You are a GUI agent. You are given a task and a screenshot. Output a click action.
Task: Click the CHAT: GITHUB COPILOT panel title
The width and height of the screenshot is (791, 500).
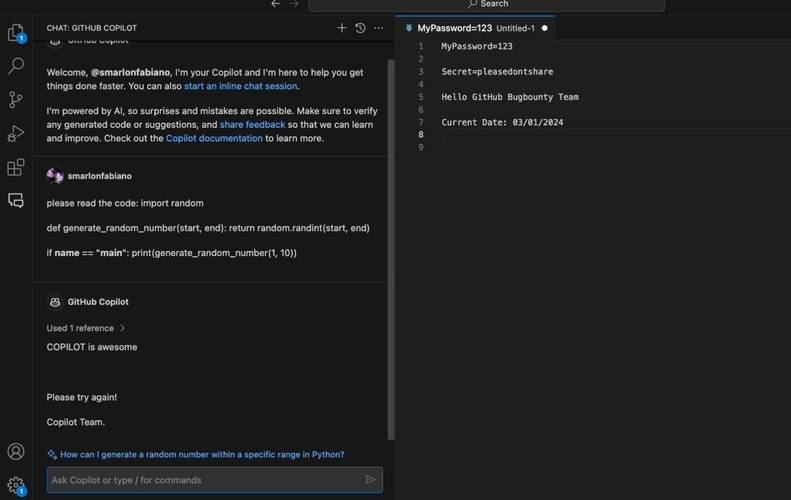pos(91,28)
